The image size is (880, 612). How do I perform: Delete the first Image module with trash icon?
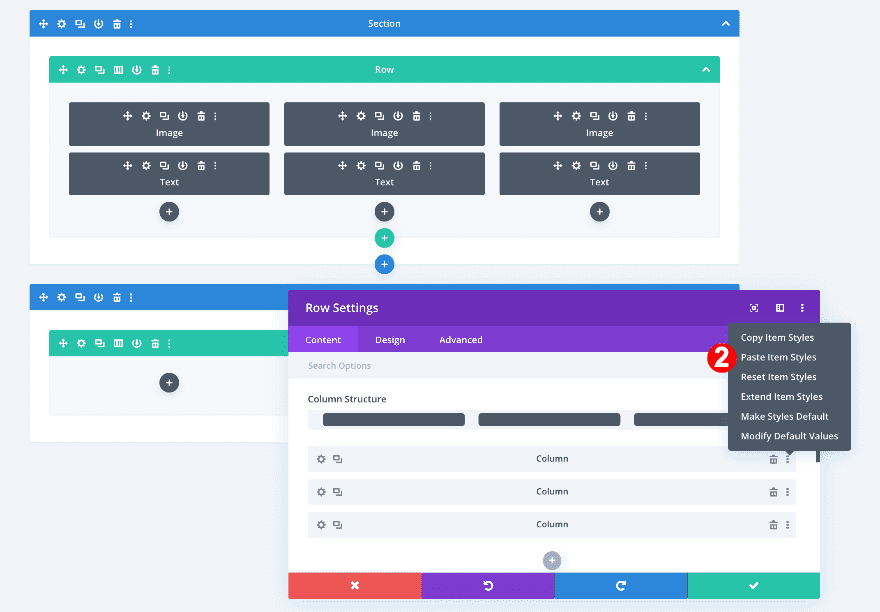200,116
